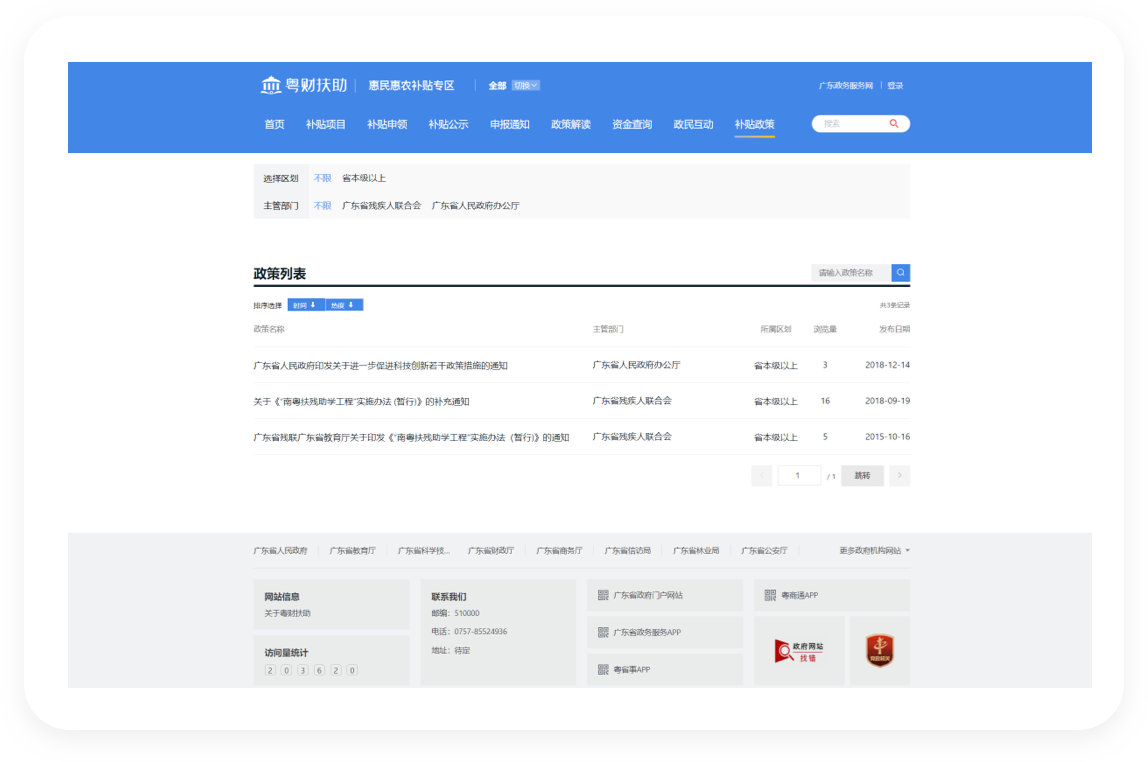Select 省本级以上 region filter

[364, 178]
